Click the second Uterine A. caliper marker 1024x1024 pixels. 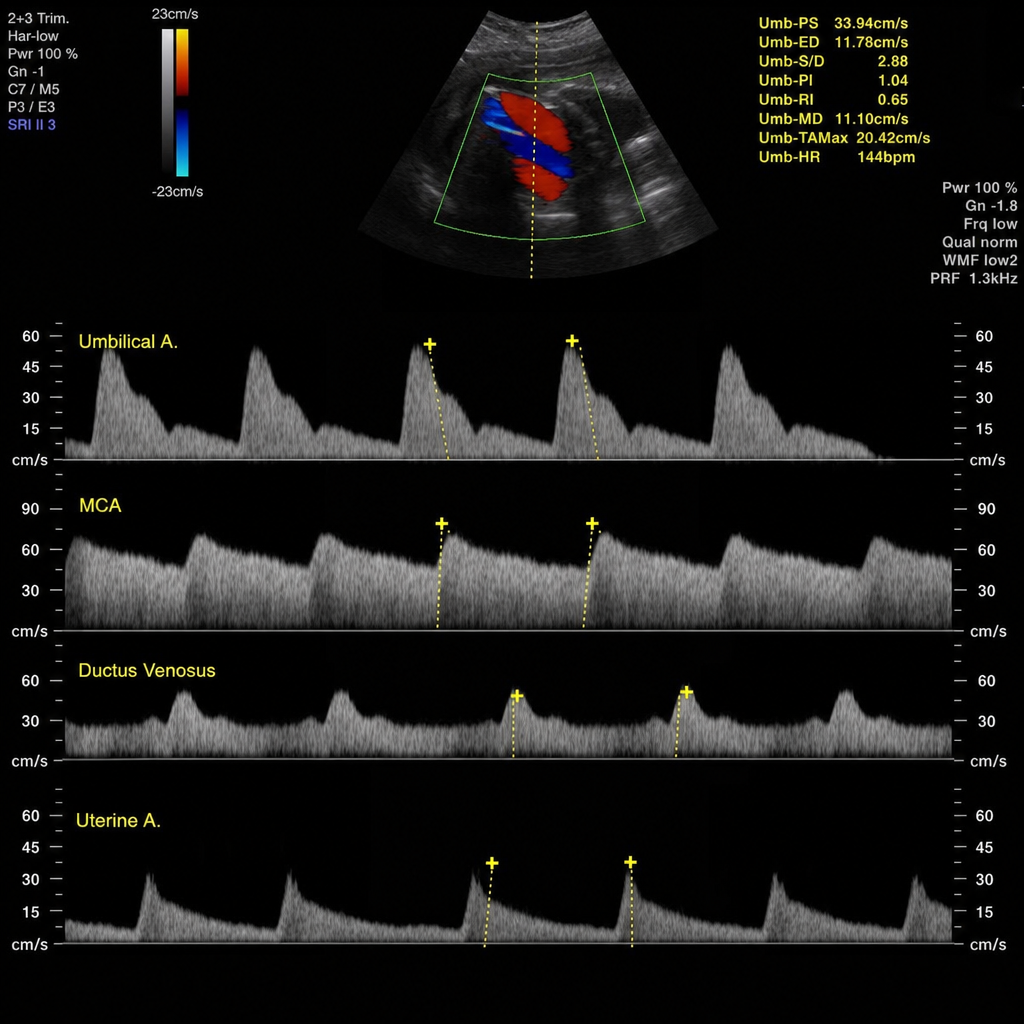click(x=630, y=862)
